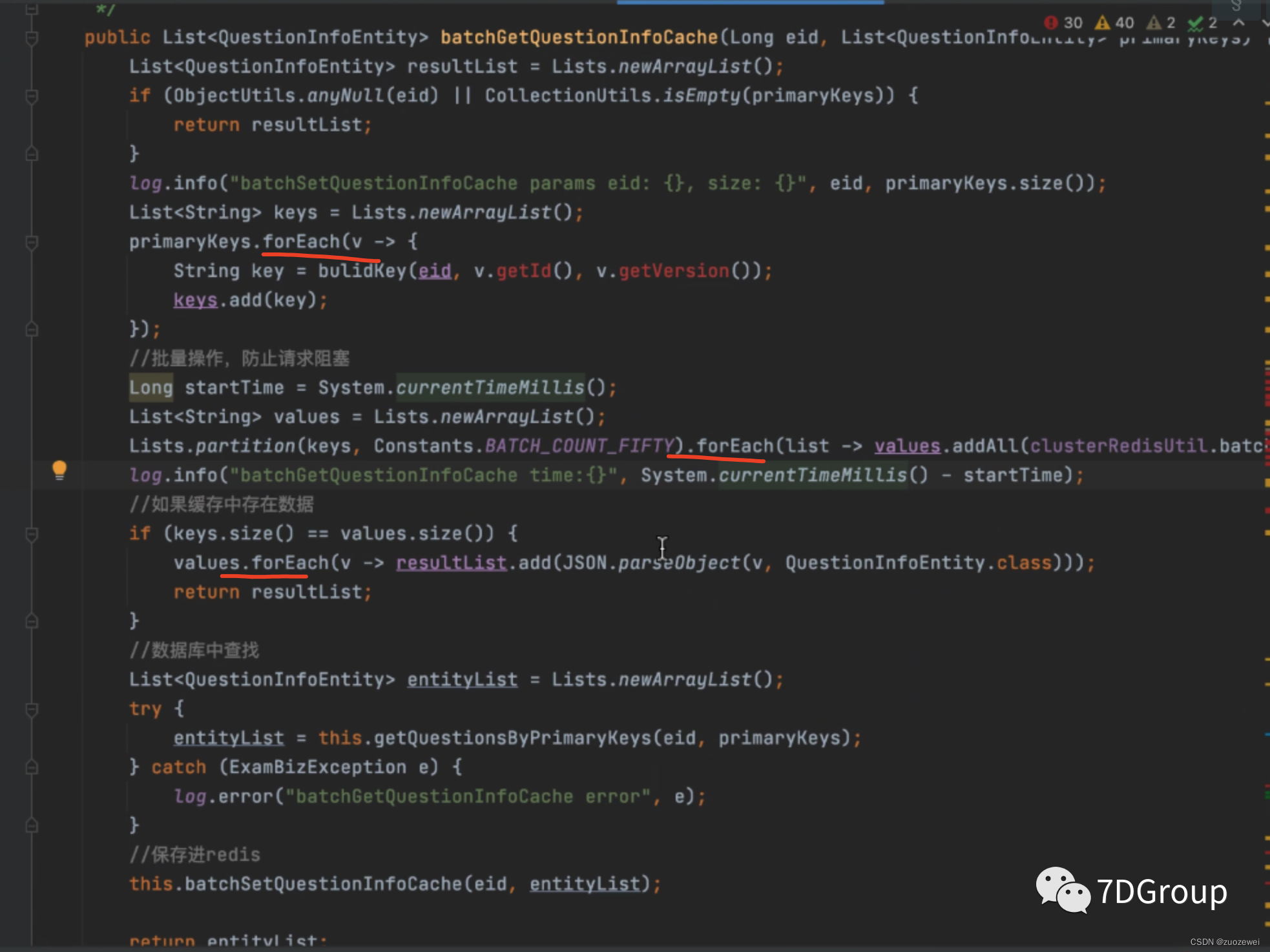
Task: Click the yellow intention lightbulb icon
Action: pos(59,470)
